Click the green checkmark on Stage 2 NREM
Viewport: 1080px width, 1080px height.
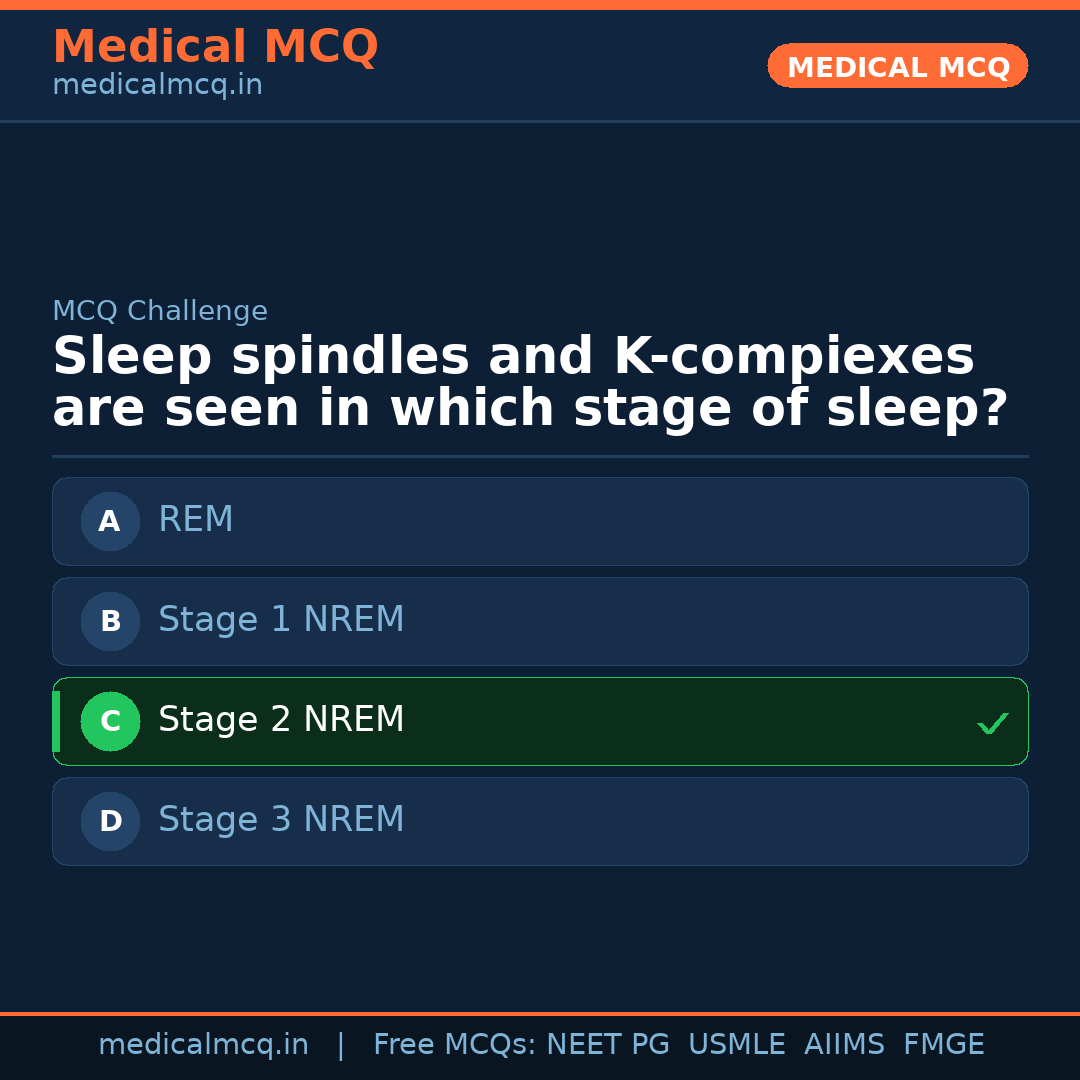pyautogui.click(x=992, y=723)
